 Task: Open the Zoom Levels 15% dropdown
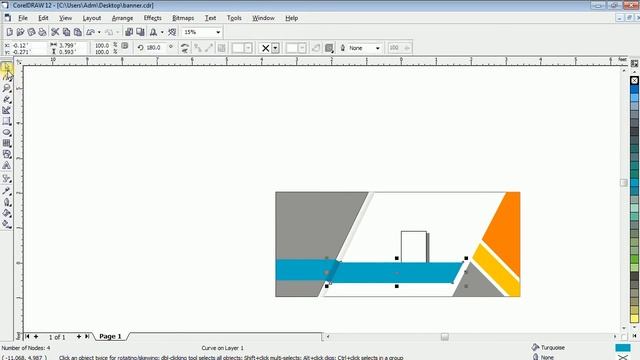(218, 32)
